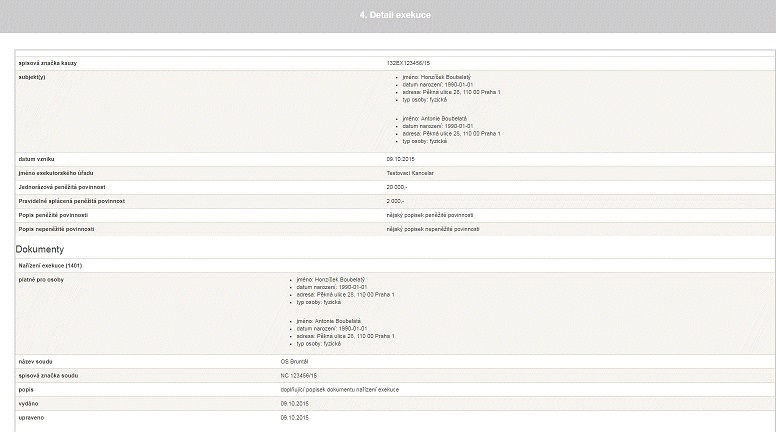Viewport: 776px width, 432px height.
Task: Click the 'platné pro osoby' row label
Action: 41,279
